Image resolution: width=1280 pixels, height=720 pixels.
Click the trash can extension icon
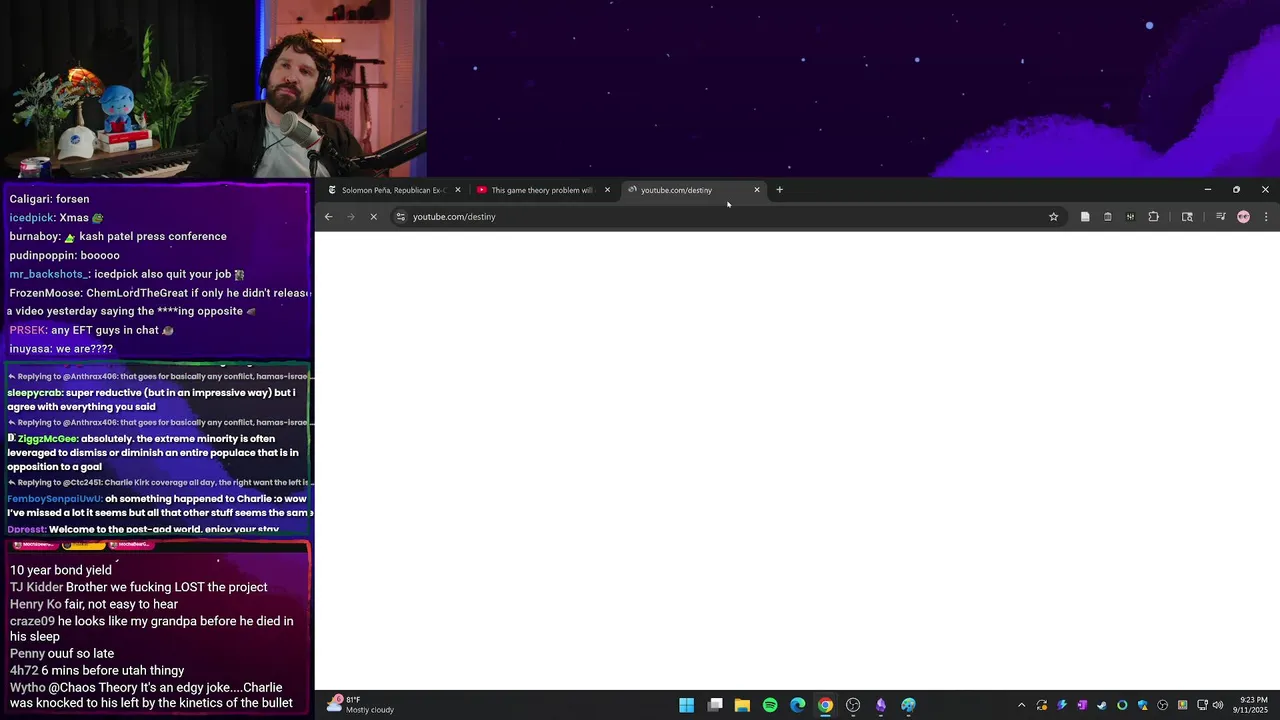coord(1108,217)
